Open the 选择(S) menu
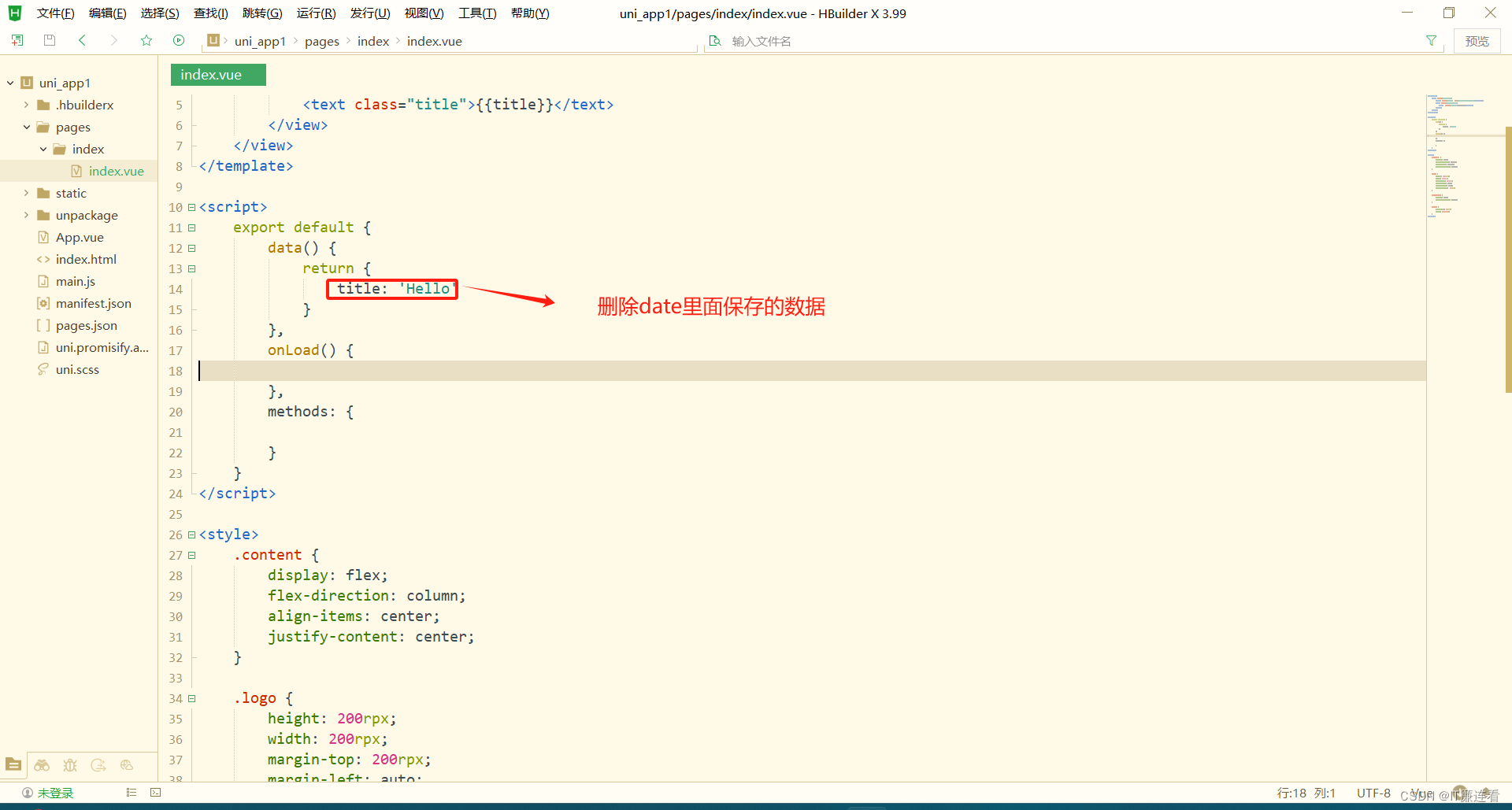The image size is (1512, 810). click(160, 13)
